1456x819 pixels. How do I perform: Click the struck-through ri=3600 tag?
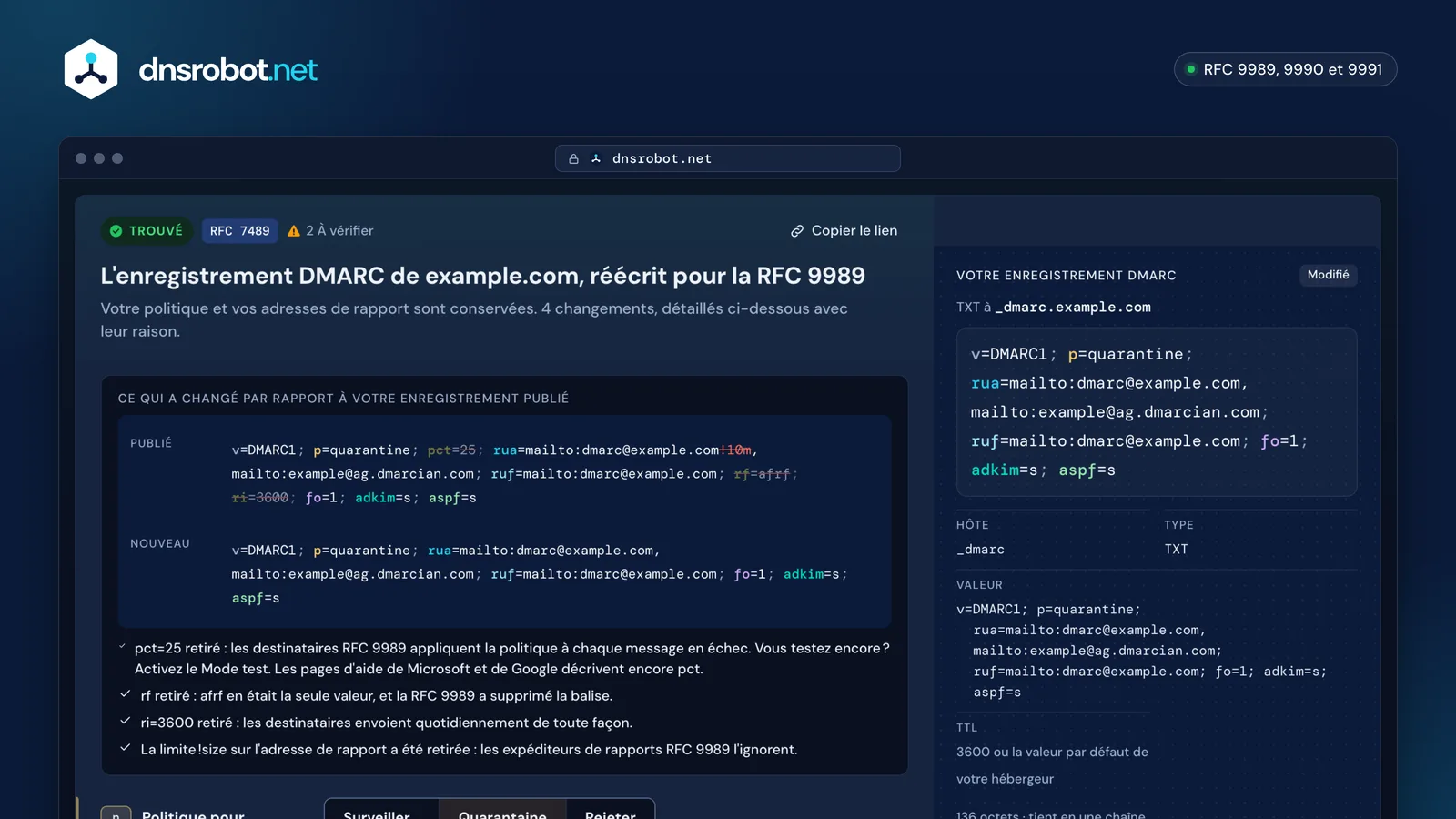[x=259, y=498]
